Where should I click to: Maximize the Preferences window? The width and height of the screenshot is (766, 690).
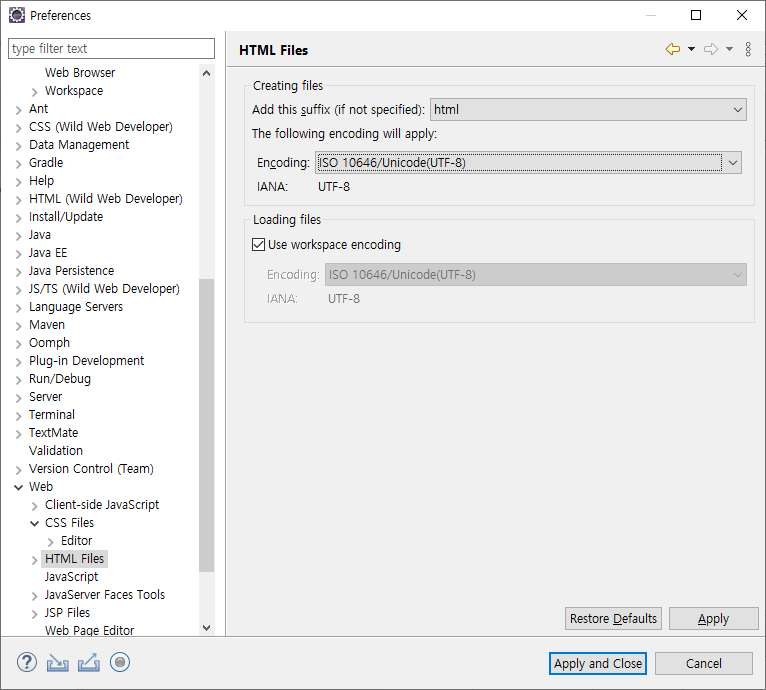(696, 15)
